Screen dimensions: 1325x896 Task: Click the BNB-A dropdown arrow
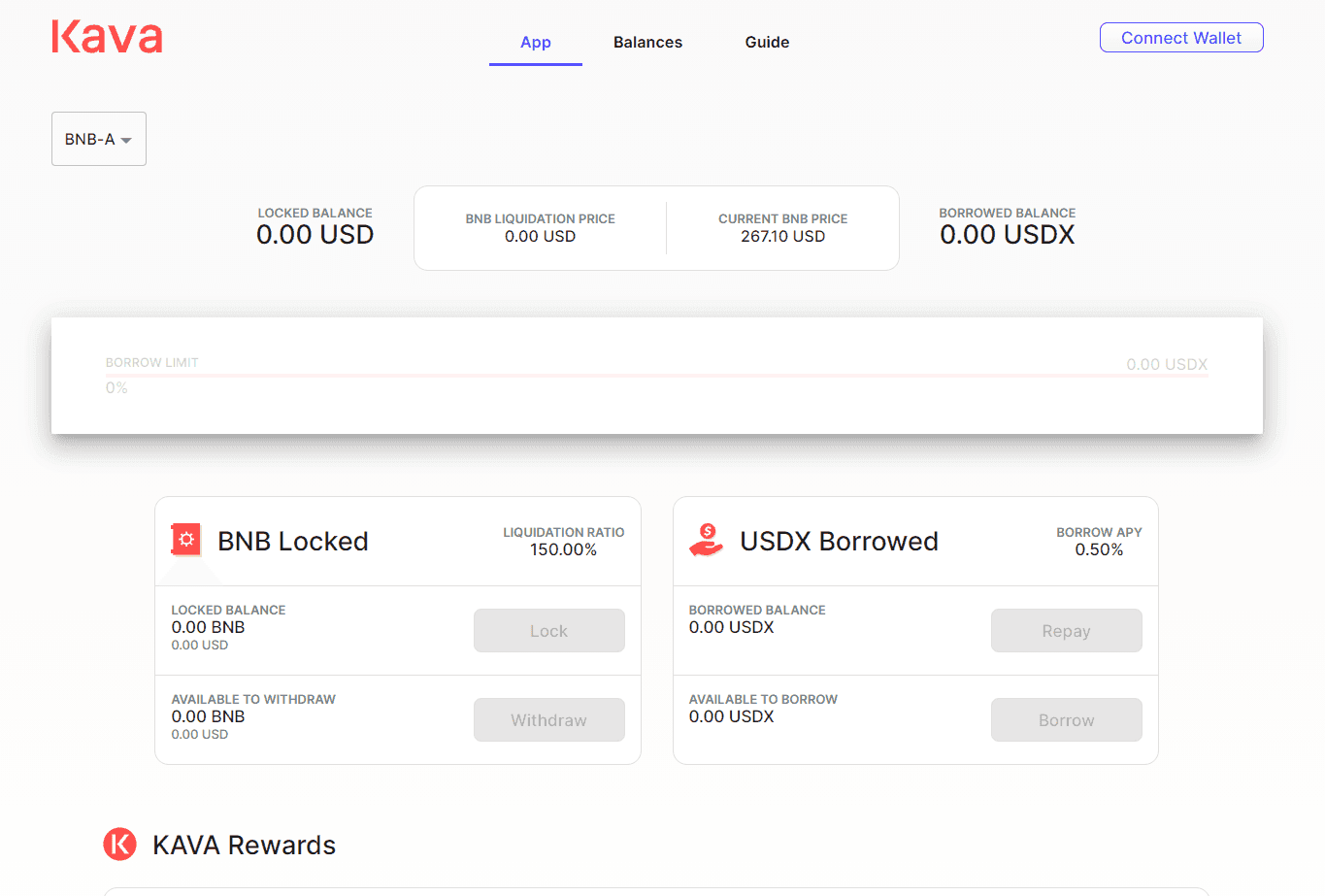tap(126, 141)
